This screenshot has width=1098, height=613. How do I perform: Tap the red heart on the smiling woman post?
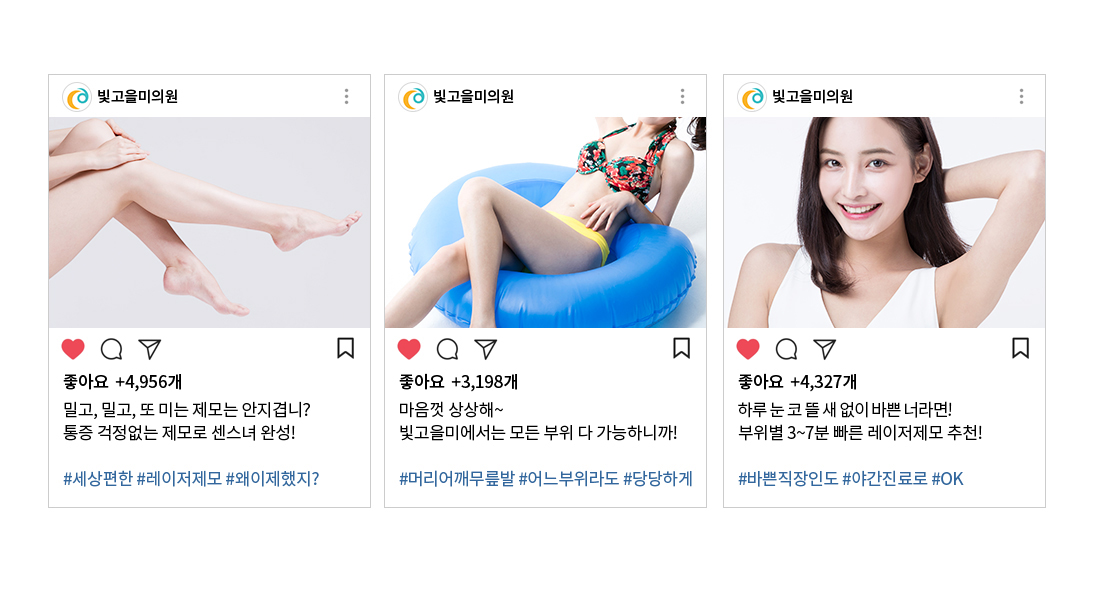click(x=748, y=349)
